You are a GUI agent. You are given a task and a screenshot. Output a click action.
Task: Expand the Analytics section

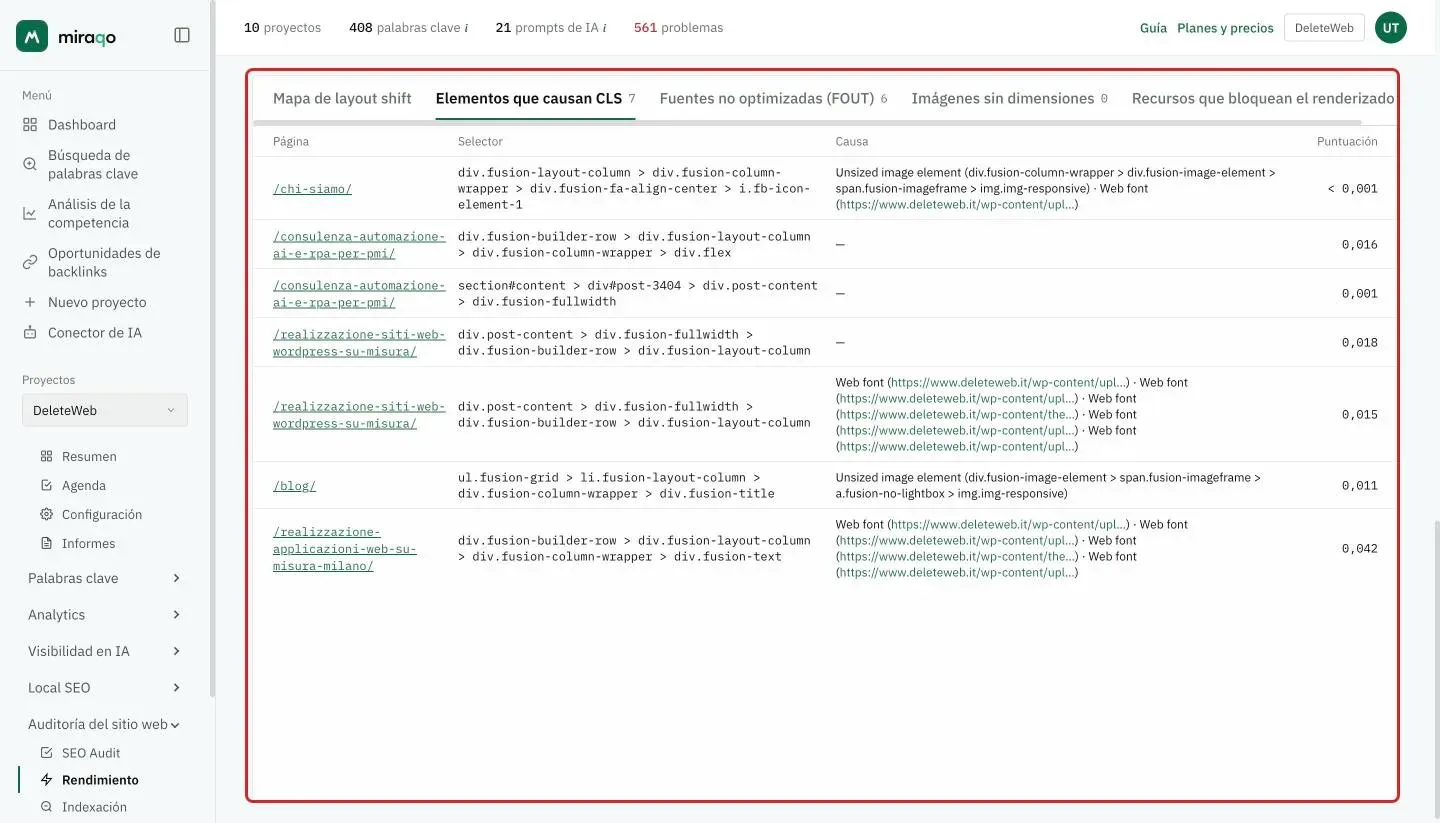point(104,615)
